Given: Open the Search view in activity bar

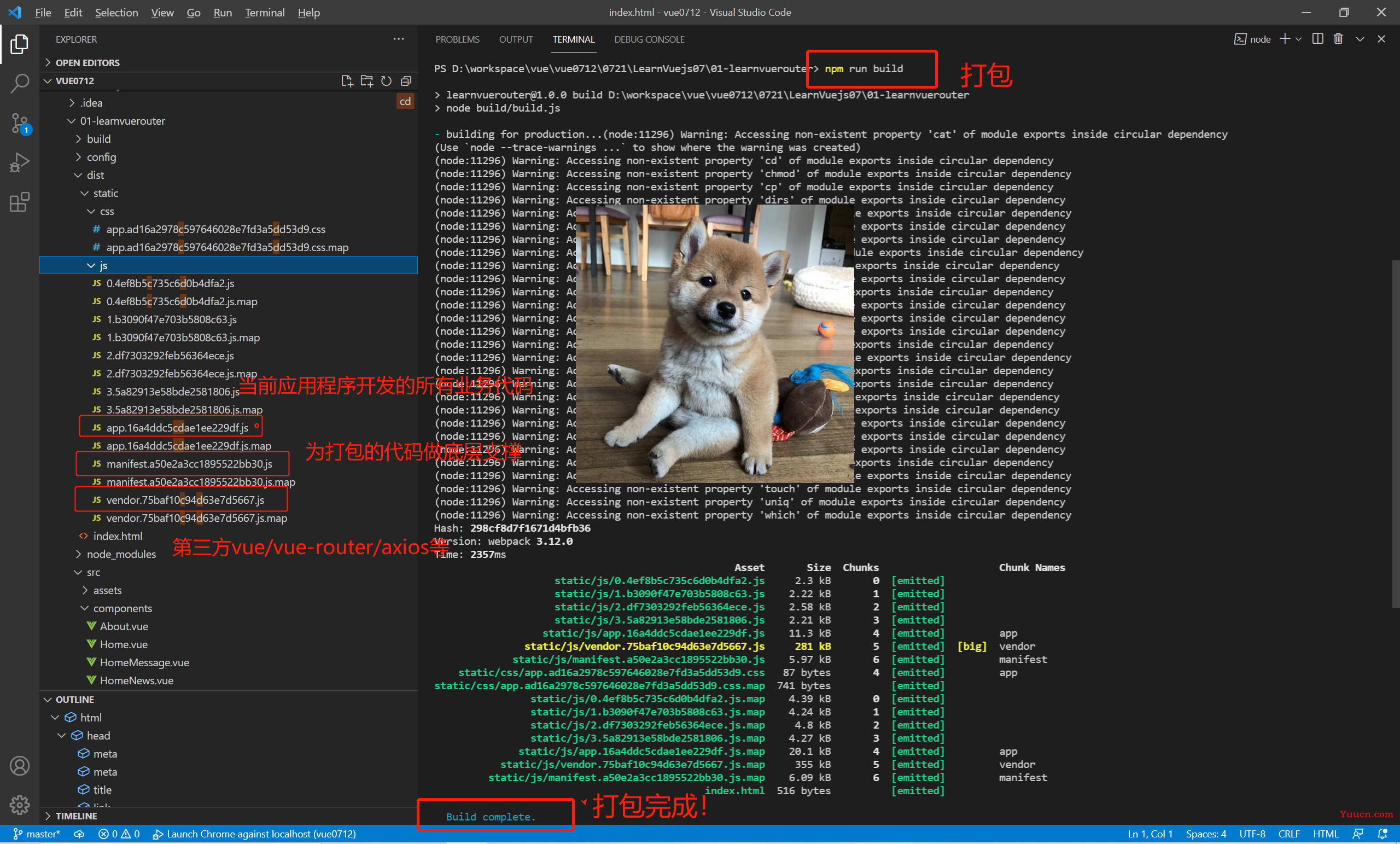Looking at the screenshot, I should point(19,84).
